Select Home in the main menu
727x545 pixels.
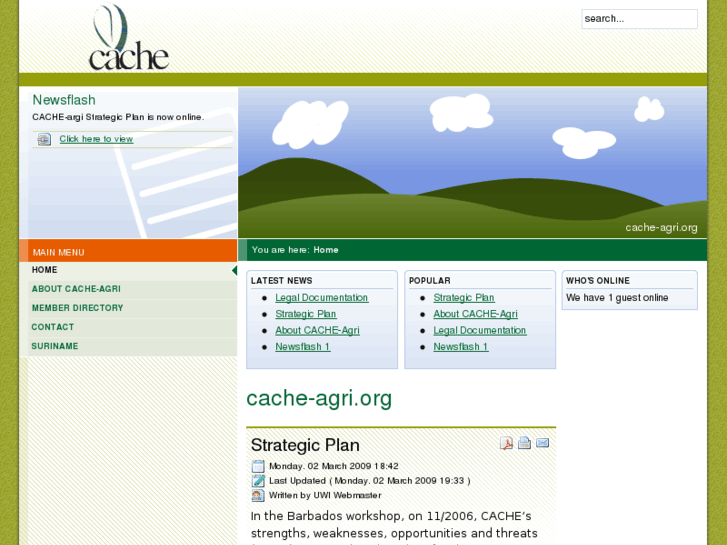133,270
